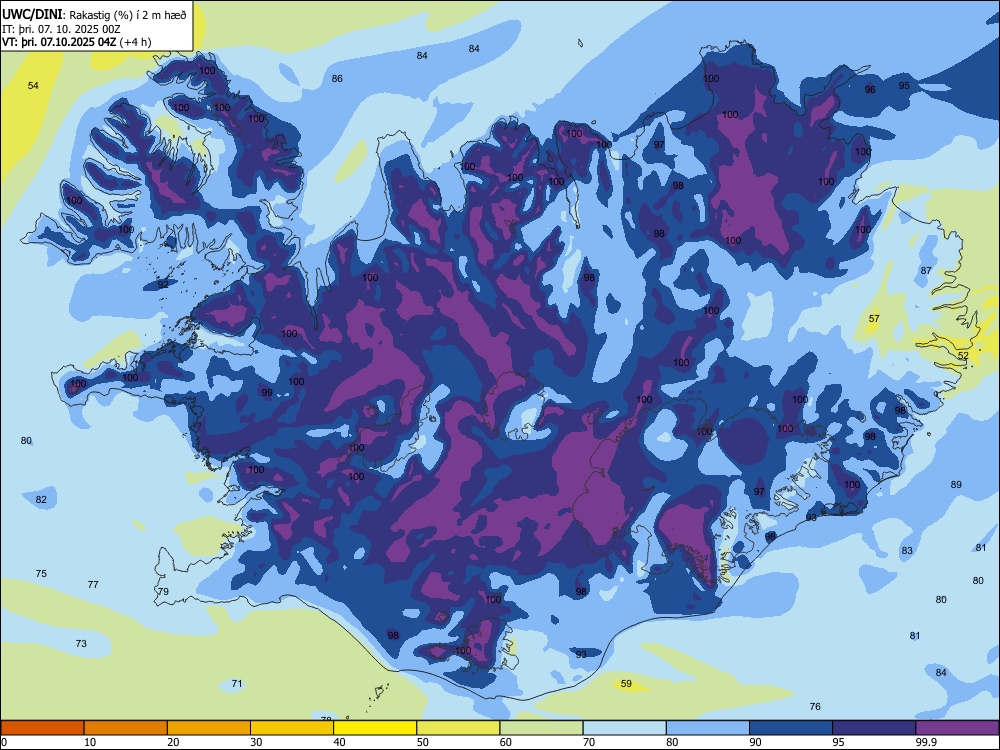Select the 10–20 orange legend swatch

tap(126, 728)
